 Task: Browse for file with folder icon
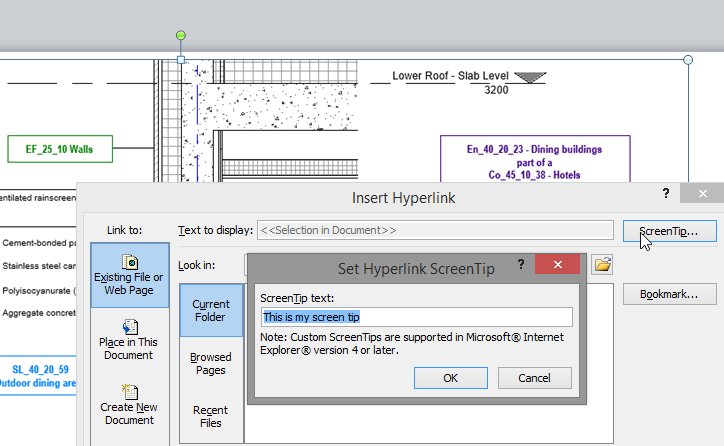click(603, 265)
